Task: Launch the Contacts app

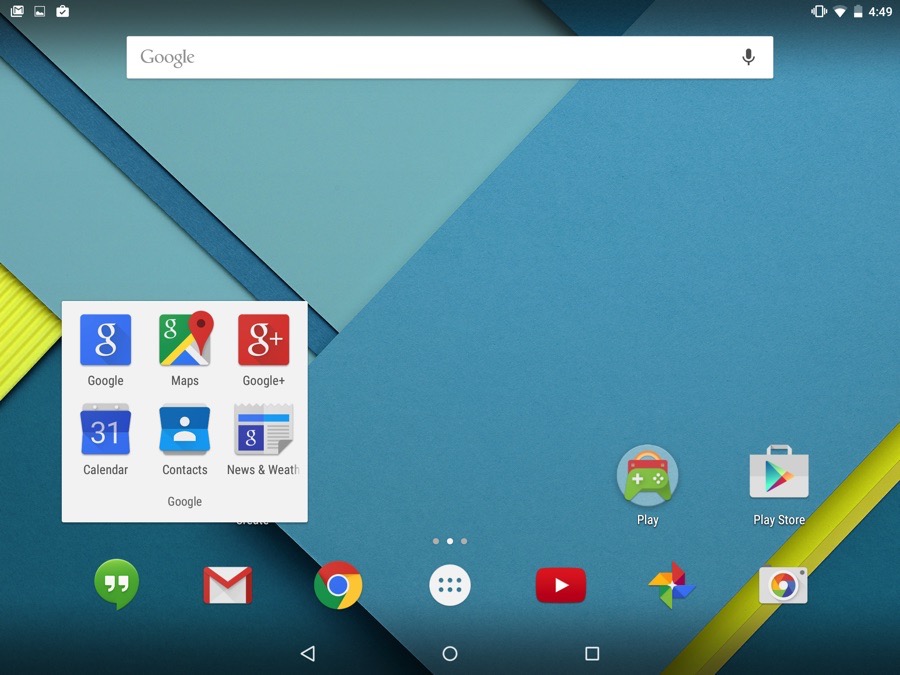Action: [x=184, y=429]
